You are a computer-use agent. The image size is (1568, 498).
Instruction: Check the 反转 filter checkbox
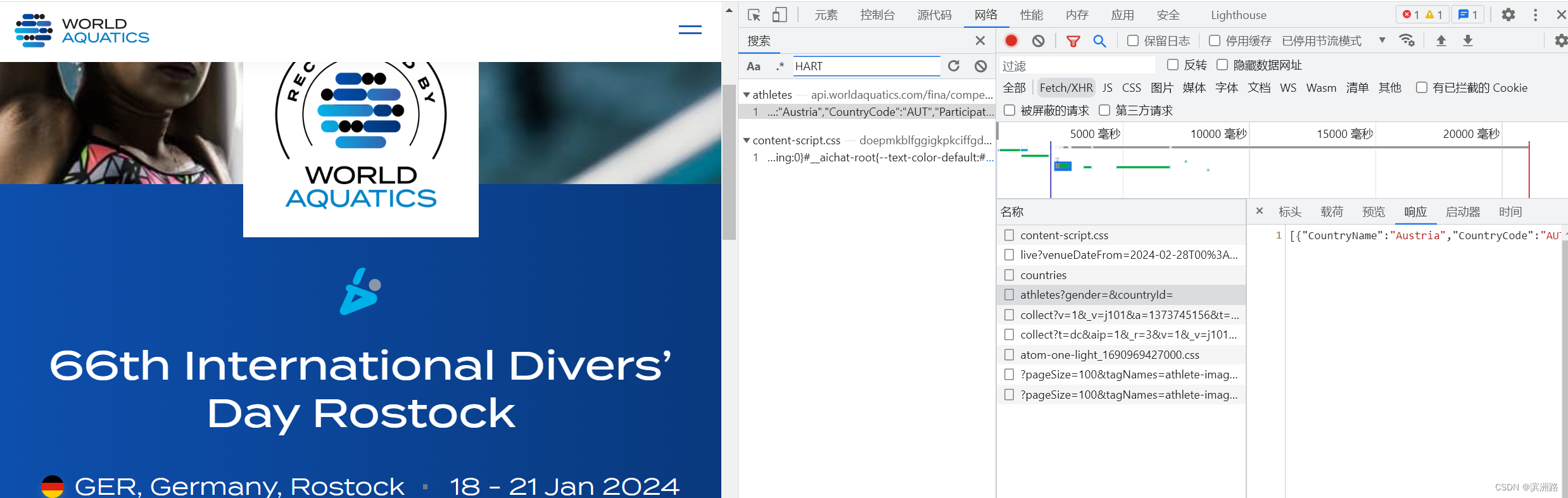pyautogui.click(x=1173, y=65)
